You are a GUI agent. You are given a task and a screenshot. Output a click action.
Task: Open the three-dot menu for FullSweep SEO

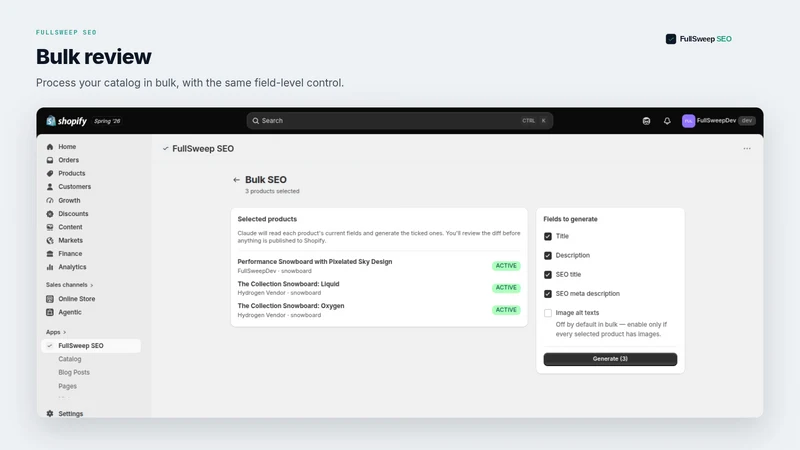[x=747, y=148]
